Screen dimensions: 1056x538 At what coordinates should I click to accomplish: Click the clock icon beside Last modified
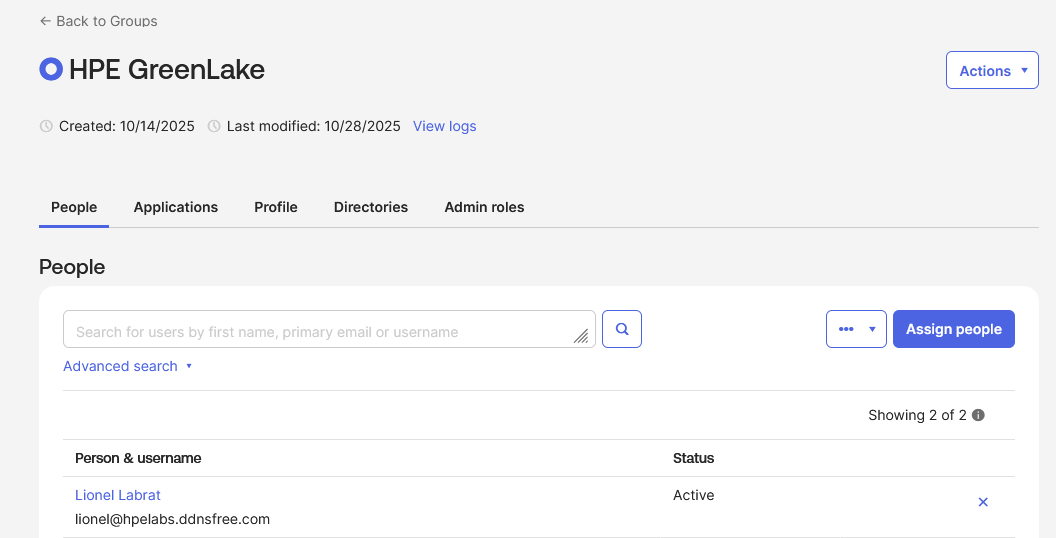[x=213, y=127]
